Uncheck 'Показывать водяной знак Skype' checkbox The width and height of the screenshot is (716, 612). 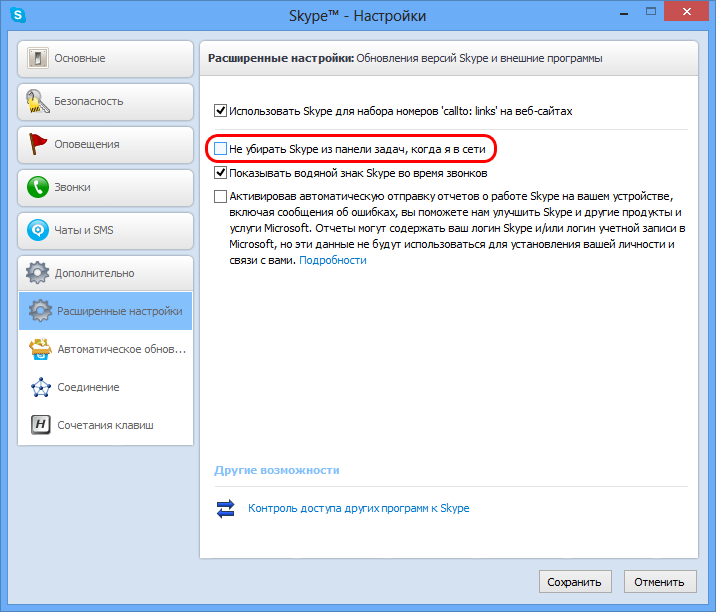pos(221,173)
